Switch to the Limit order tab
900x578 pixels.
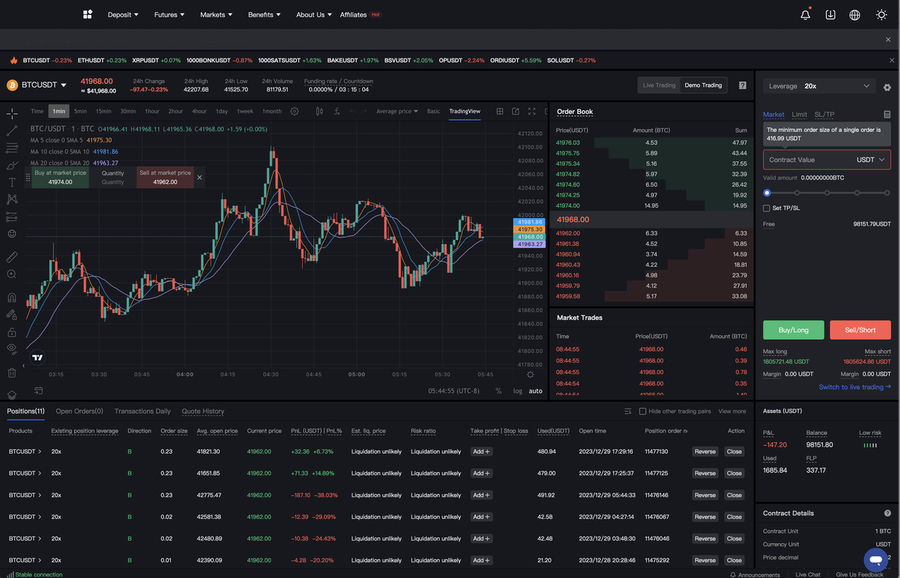799,115
